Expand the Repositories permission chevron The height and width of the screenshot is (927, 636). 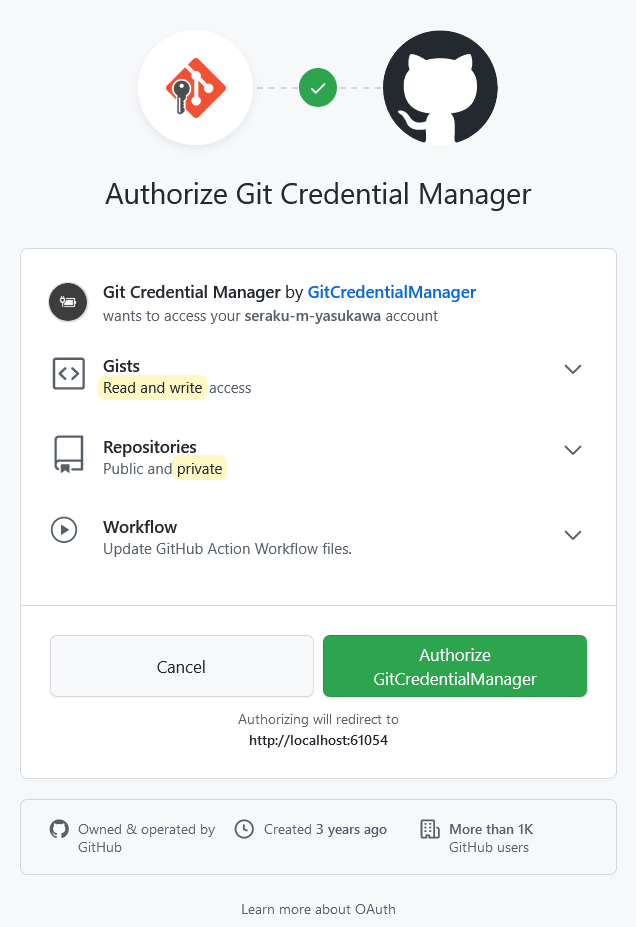(x=573, y=450)
